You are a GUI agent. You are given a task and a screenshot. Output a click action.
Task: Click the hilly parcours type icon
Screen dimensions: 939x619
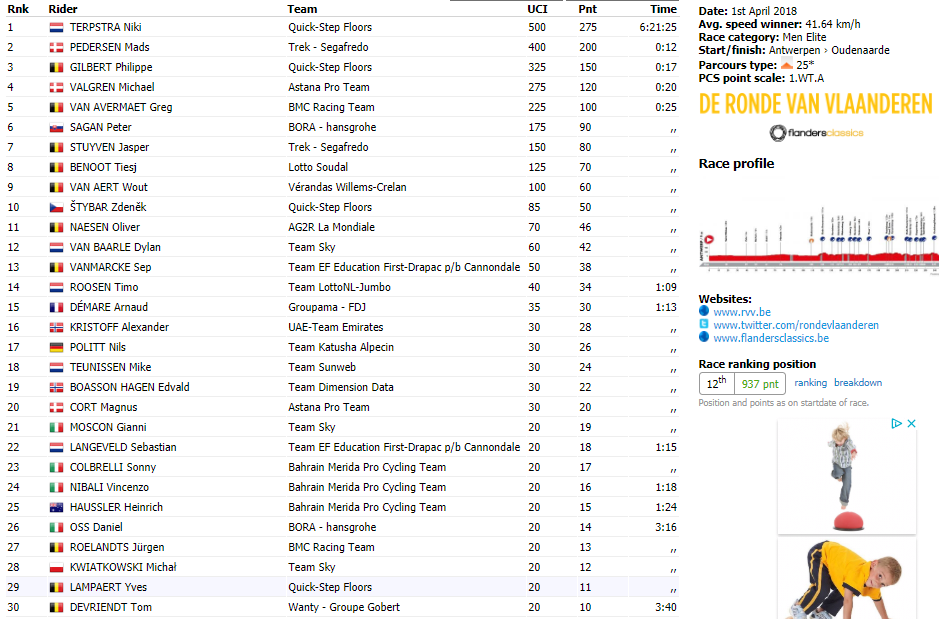point(786,64)
